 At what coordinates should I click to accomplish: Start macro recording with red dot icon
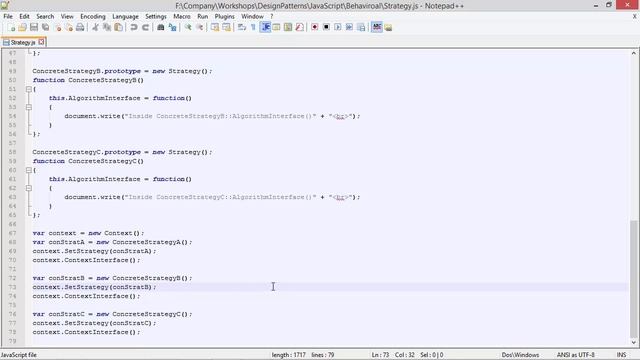[314, 27]
